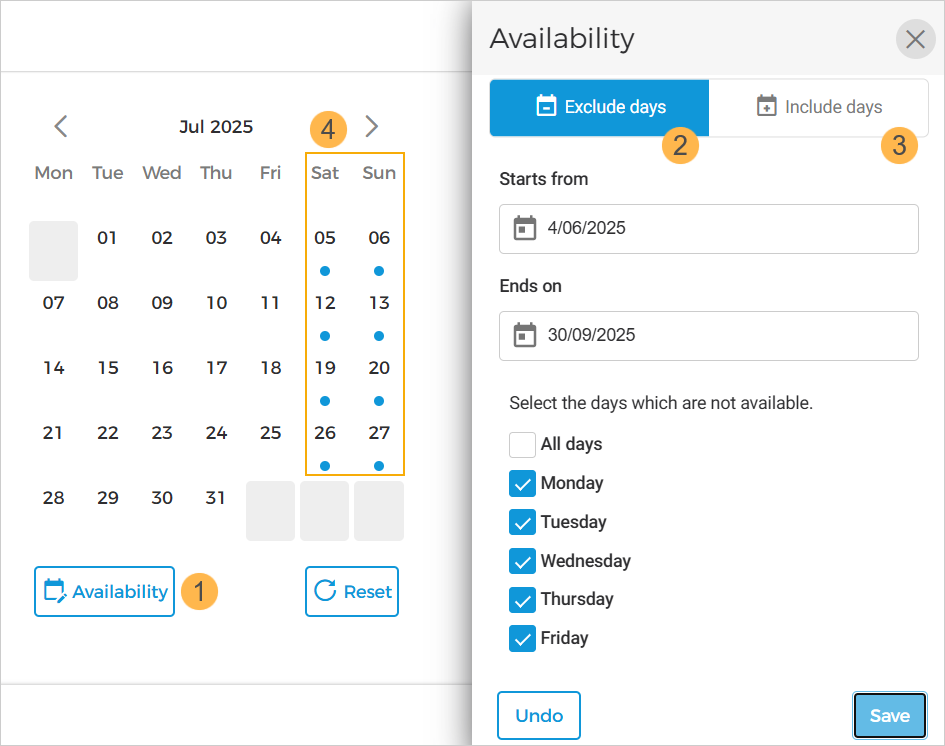Uncheck the Wednesday checkbox
Image resolution: width=945 pixels, height=746 pixels.
522,561
